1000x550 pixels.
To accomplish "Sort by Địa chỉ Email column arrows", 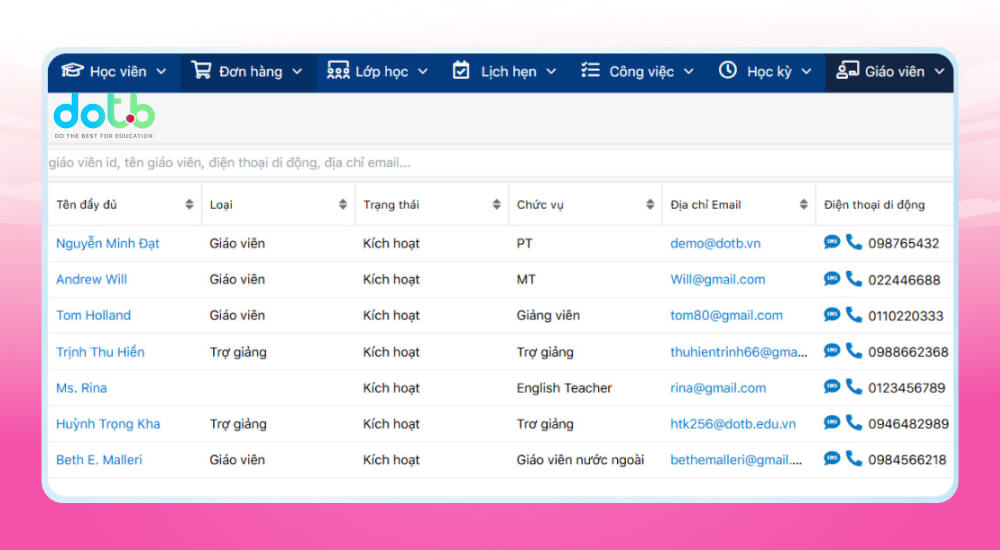I will pyautogui.click(x=804, y=204).
